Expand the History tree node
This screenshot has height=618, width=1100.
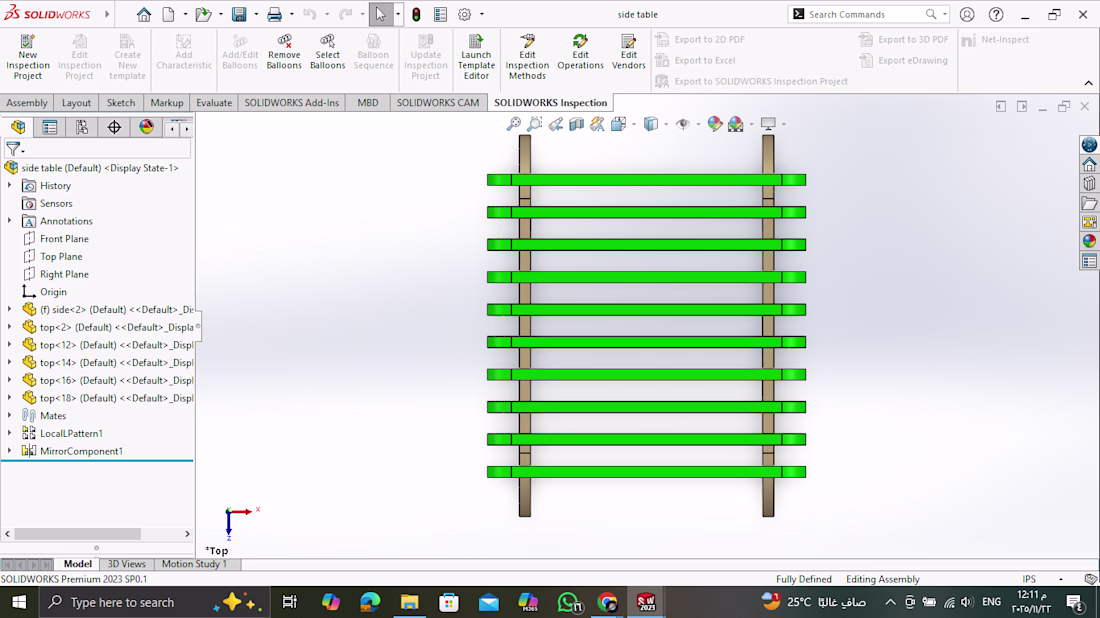pos(9,185)
